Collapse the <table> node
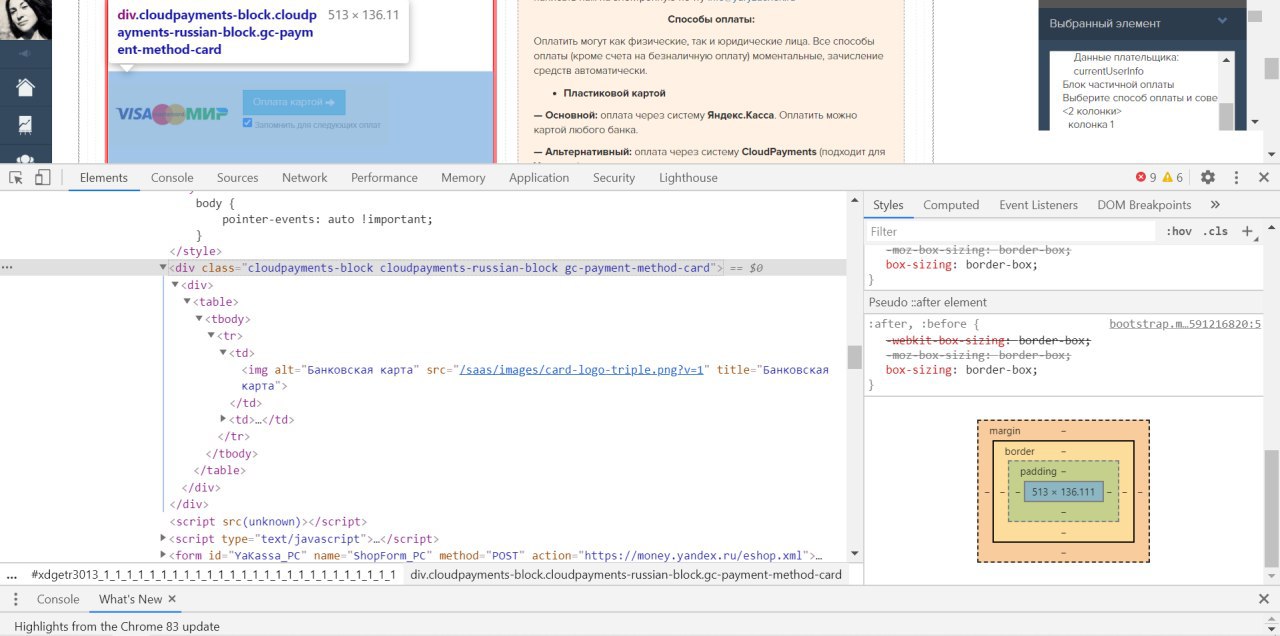 (x=187, y=301)
